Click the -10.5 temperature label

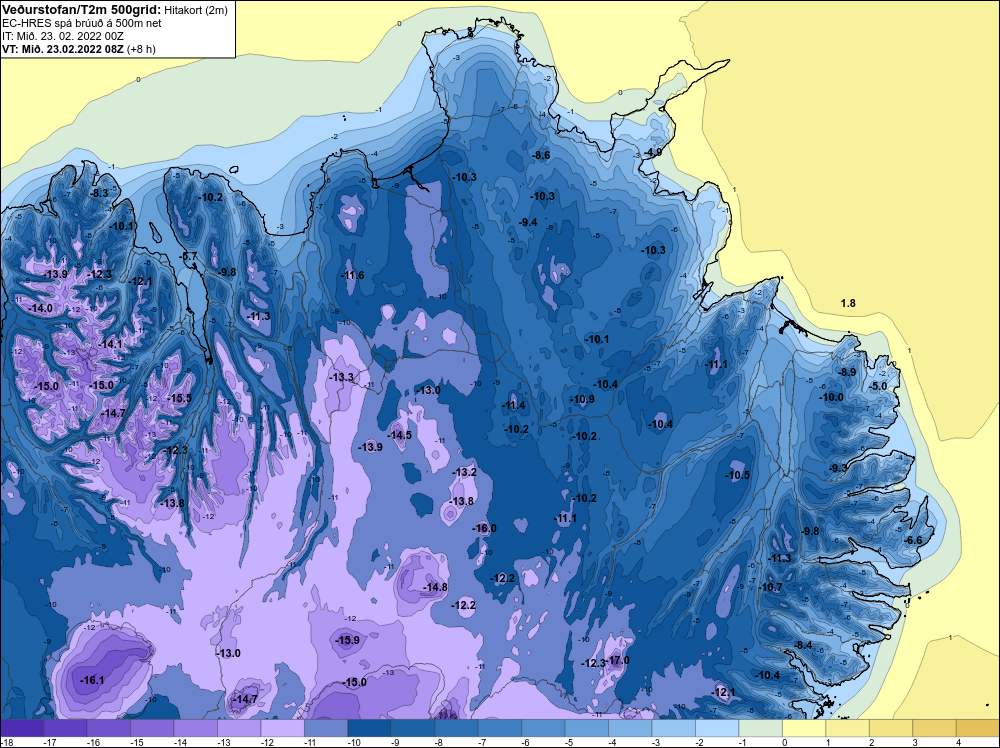coord(738,476)
